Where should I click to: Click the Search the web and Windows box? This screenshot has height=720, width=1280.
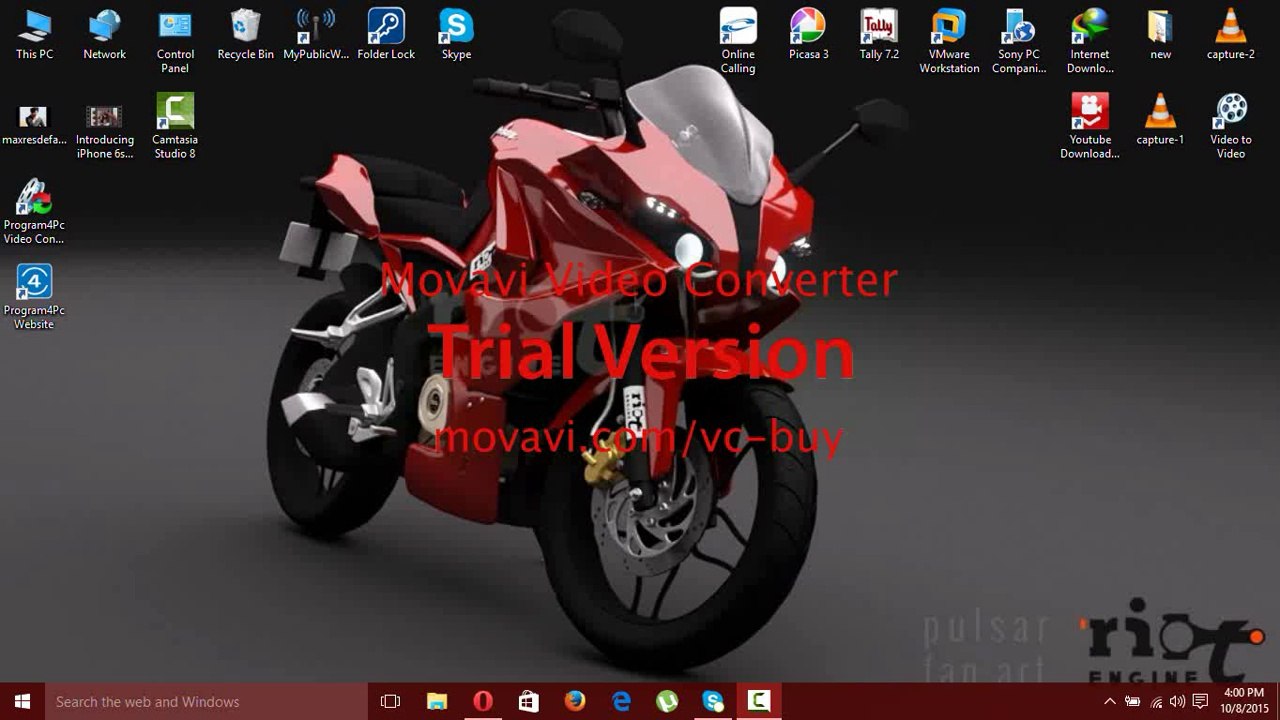click(x=206, y=702)
